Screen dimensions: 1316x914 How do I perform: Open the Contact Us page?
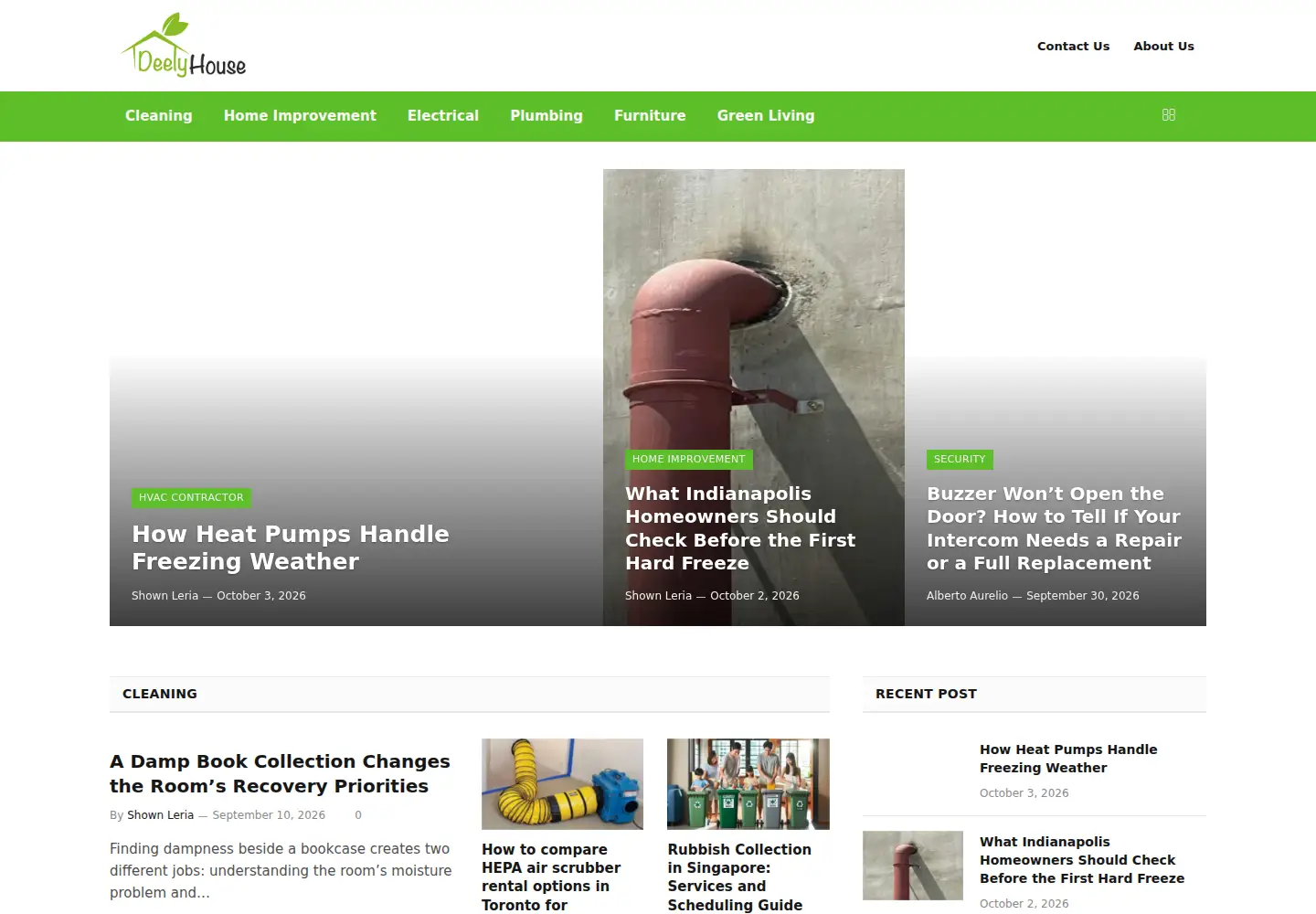tap(1073, 46)
